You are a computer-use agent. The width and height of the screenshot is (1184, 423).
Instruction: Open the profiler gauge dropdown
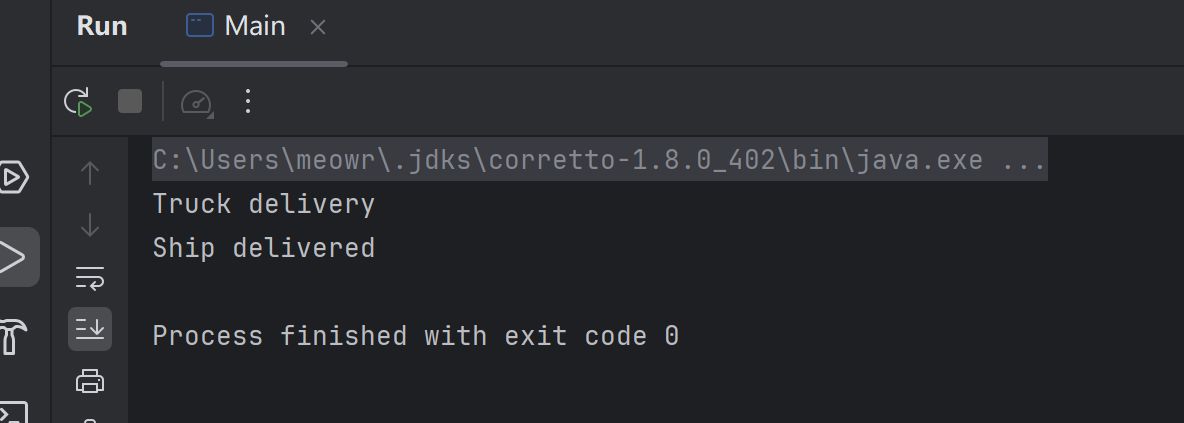[x=196, y=102]
